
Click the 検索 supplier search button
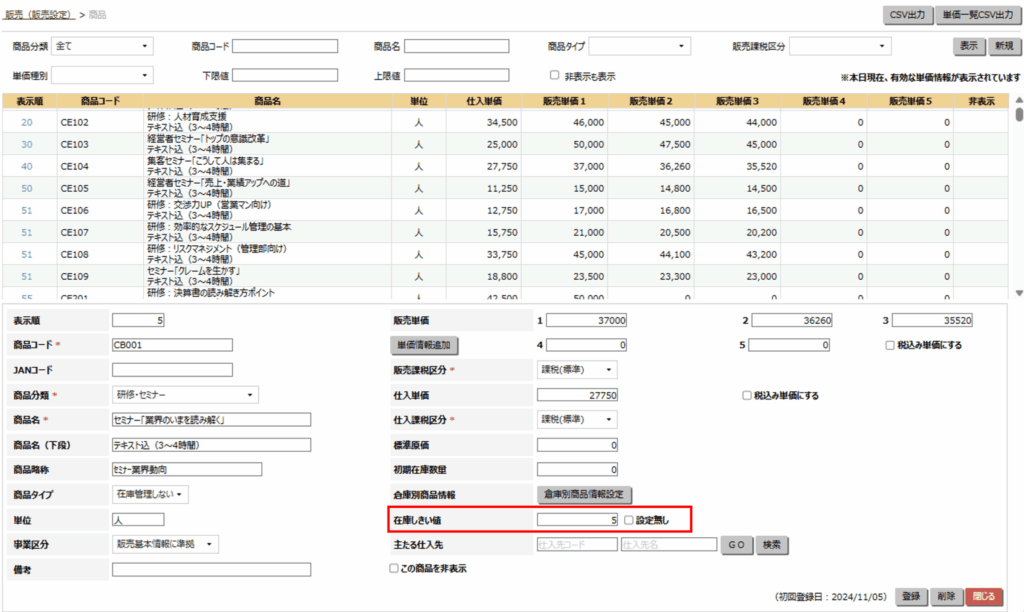click(x=772, y=545)
